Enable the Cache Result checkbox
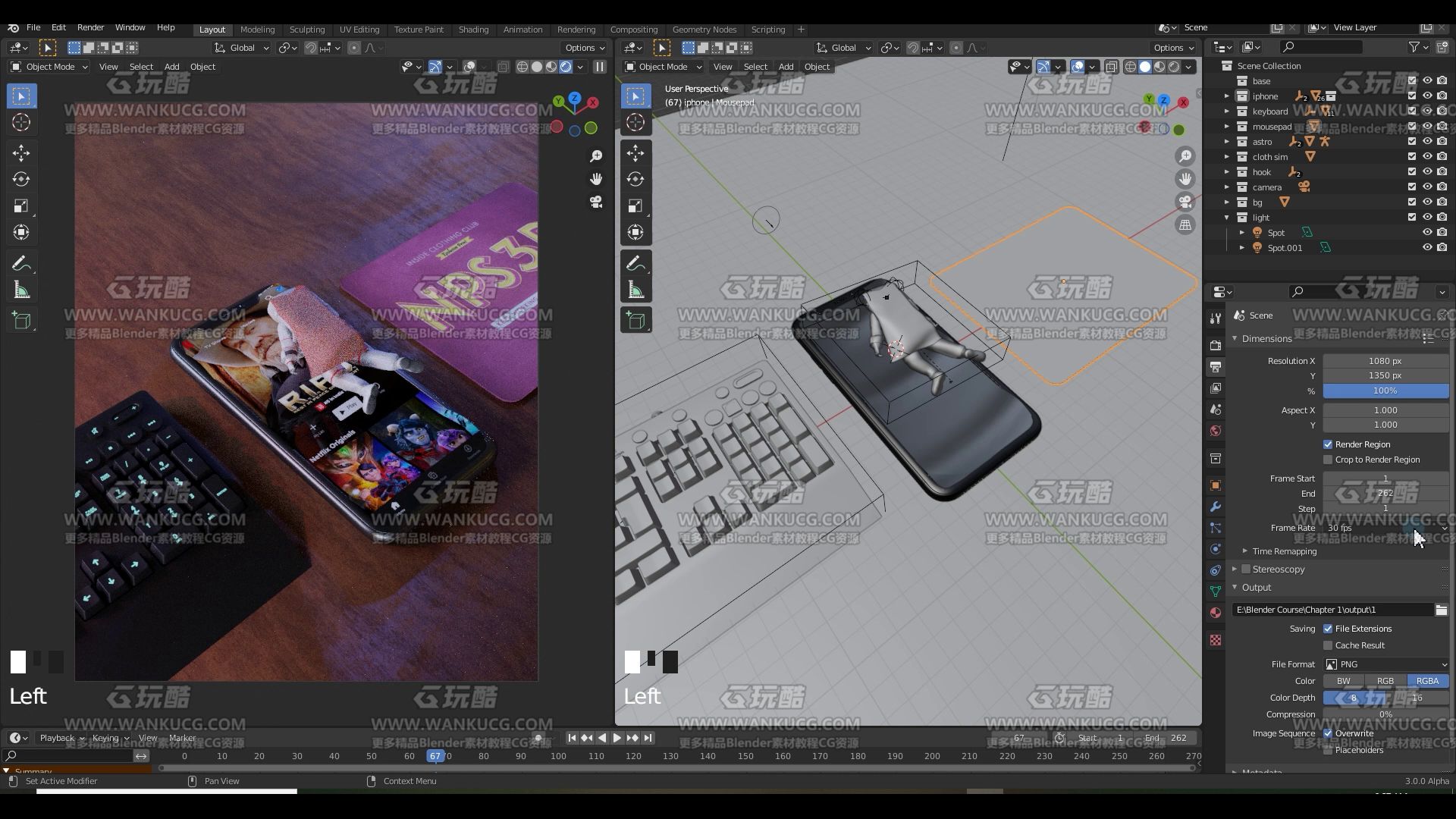 1328,645
